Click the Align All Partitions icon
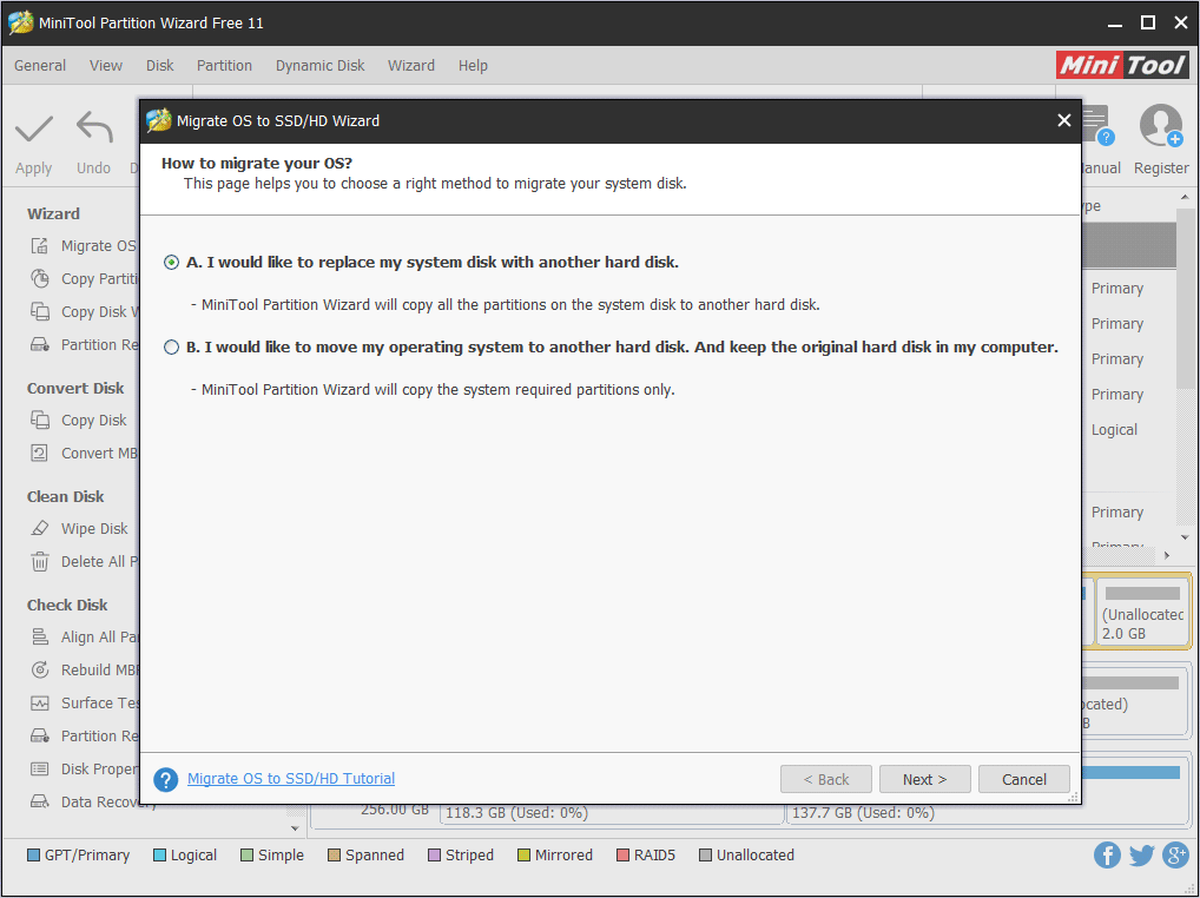1200x898 pixels. (40, 638)
